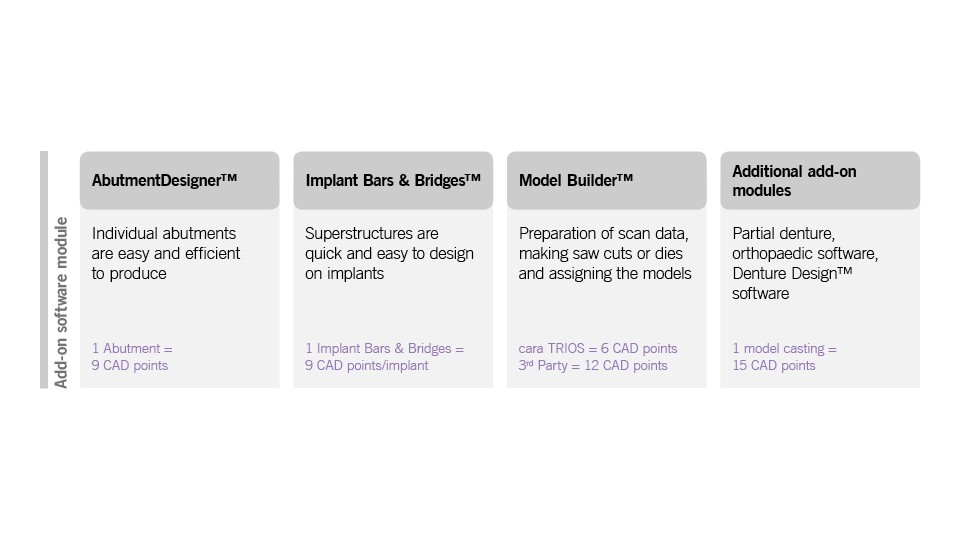Click the "orthopaedic software" text line
This screenshot has height=540, width=960.
point(805,254)
